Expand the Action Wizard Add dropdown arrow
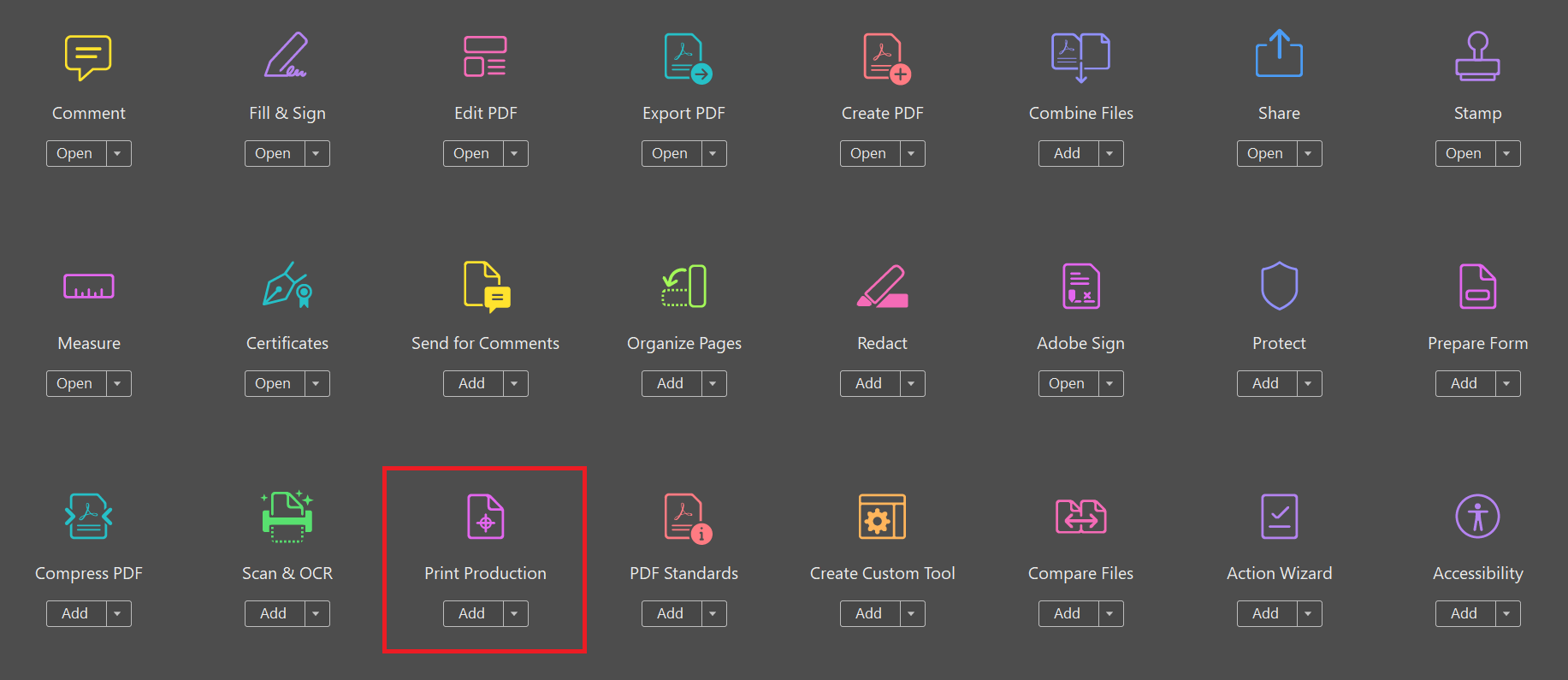 click(x=1309, y=614)
